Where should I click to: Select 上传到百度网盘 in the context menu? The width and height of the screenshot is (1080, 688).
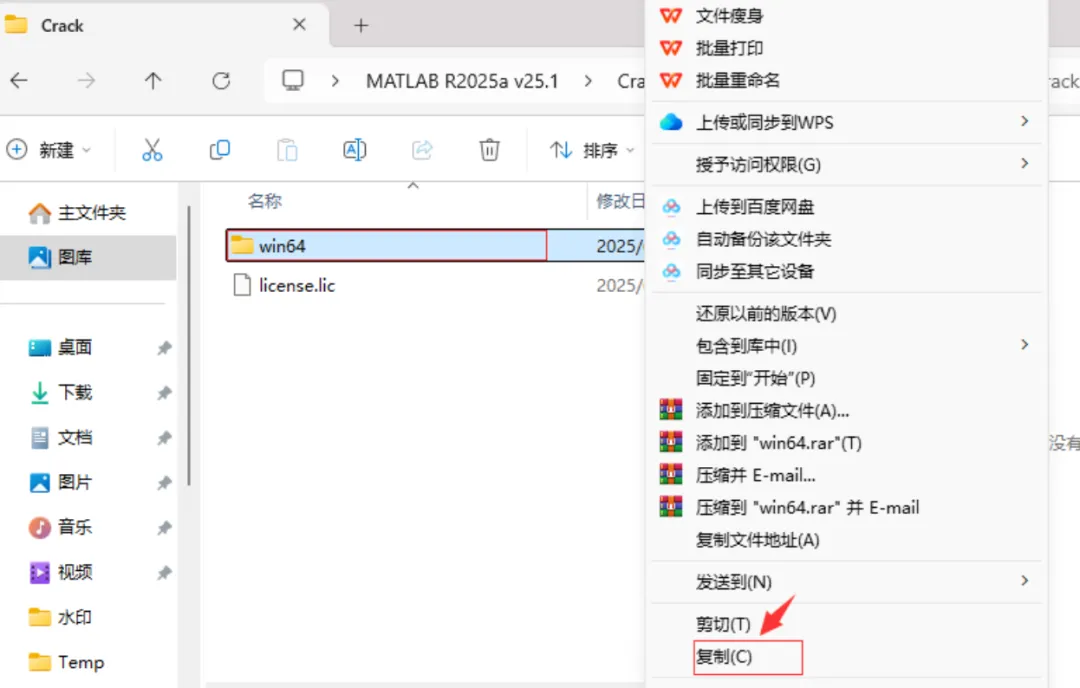(755, 207)
